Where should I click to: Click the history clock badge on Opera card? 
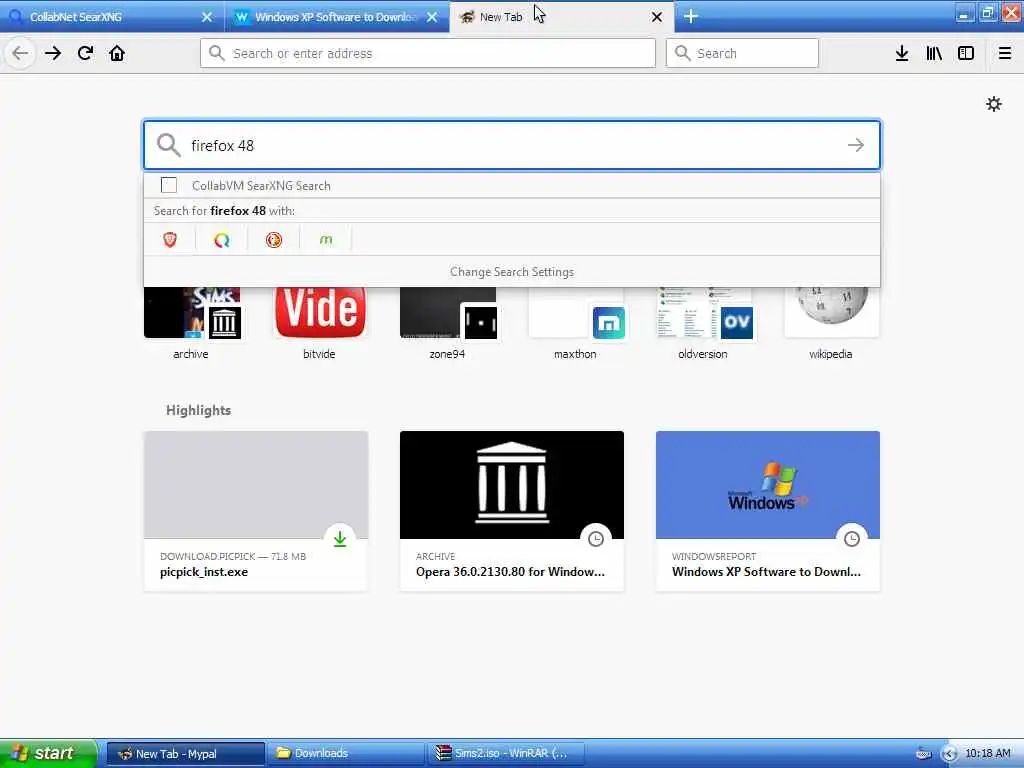(x=596, y=539)
